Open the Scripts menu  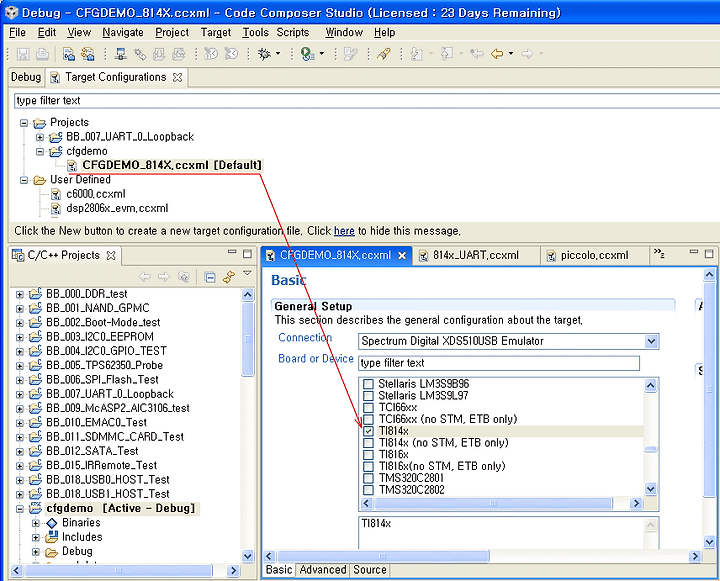point(292,33)
